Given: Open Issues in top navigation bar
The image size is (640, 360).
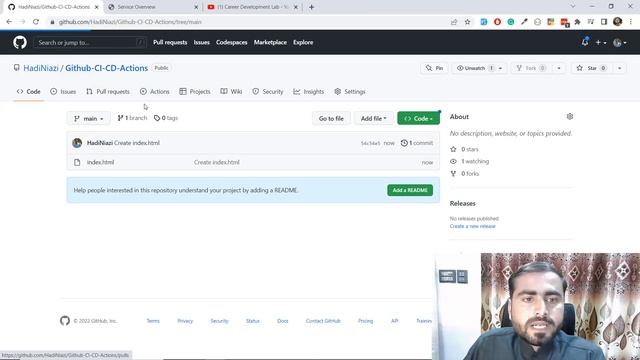Looking at the screenshot, I should click(x=202, y=42).
